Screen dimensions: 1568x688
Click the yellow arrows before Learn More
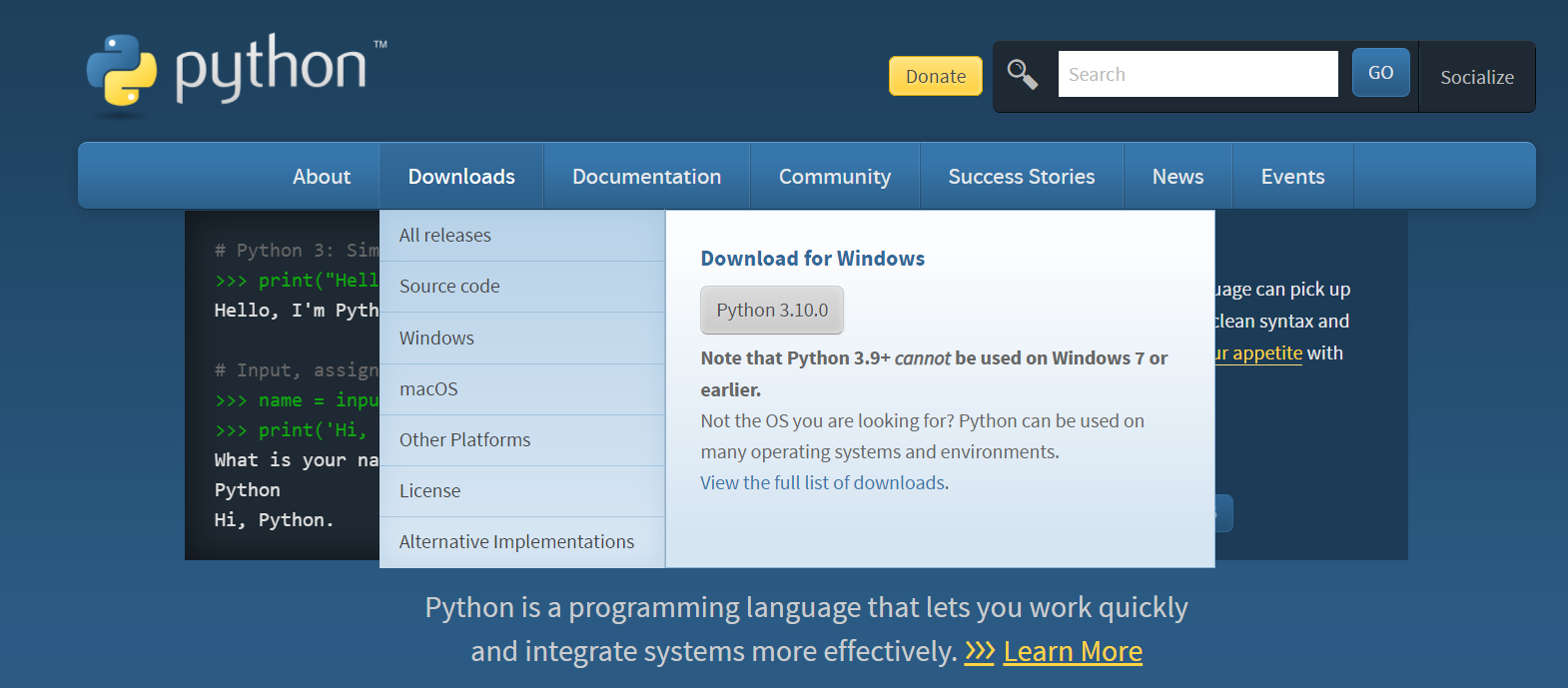pyautogui.click(x=979, y=652)
